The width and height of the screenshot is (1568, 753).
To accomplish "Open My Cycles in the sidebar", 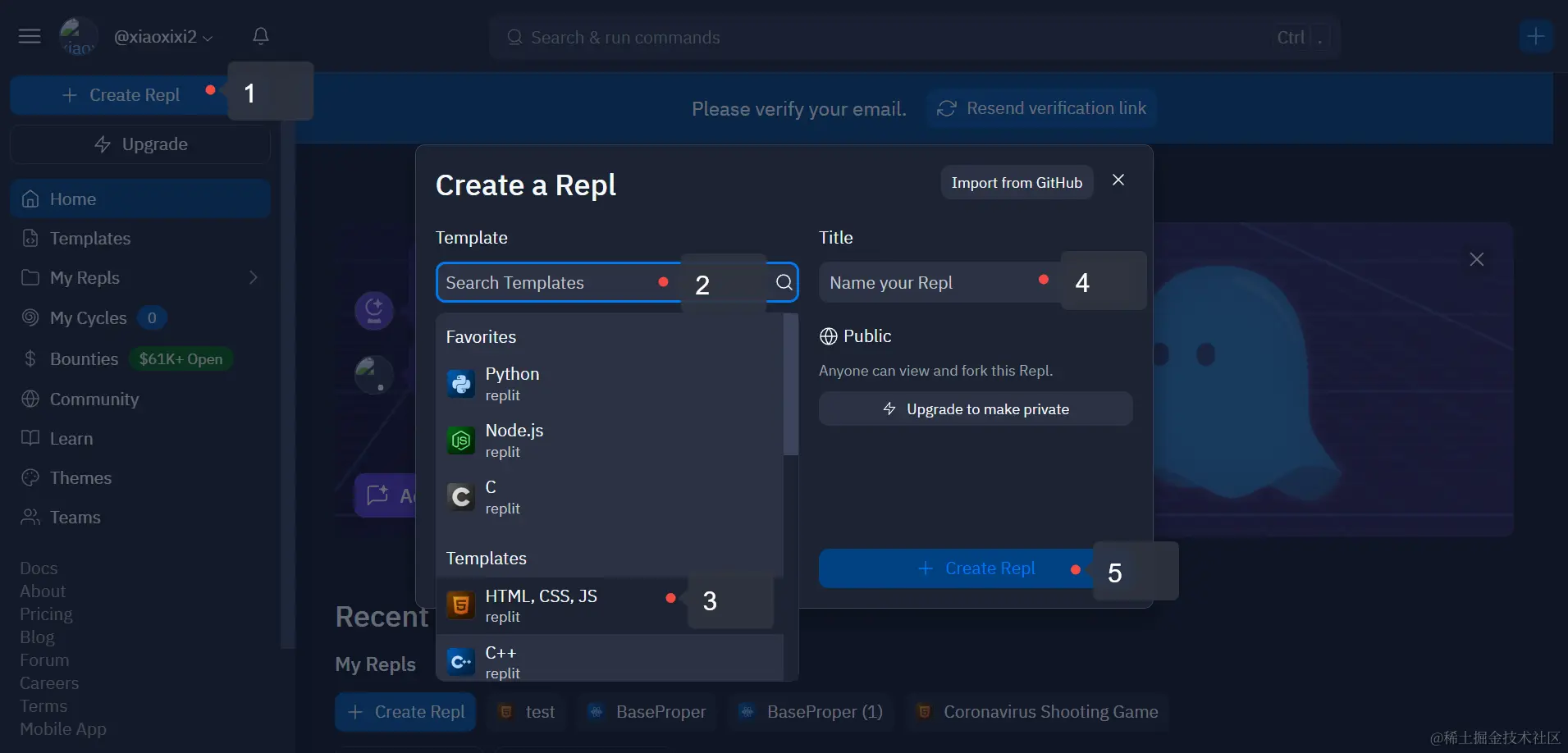I will (140, 318).
